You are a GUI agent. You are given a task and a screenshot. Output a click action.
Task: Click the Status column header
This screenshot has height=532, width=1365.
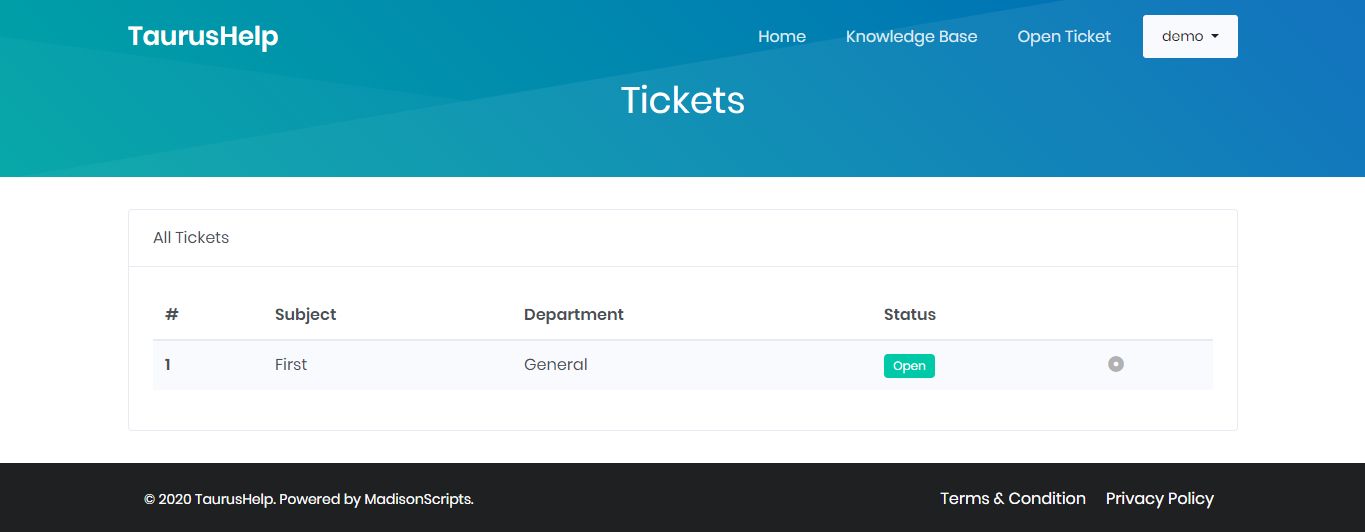tap(910, 314)
